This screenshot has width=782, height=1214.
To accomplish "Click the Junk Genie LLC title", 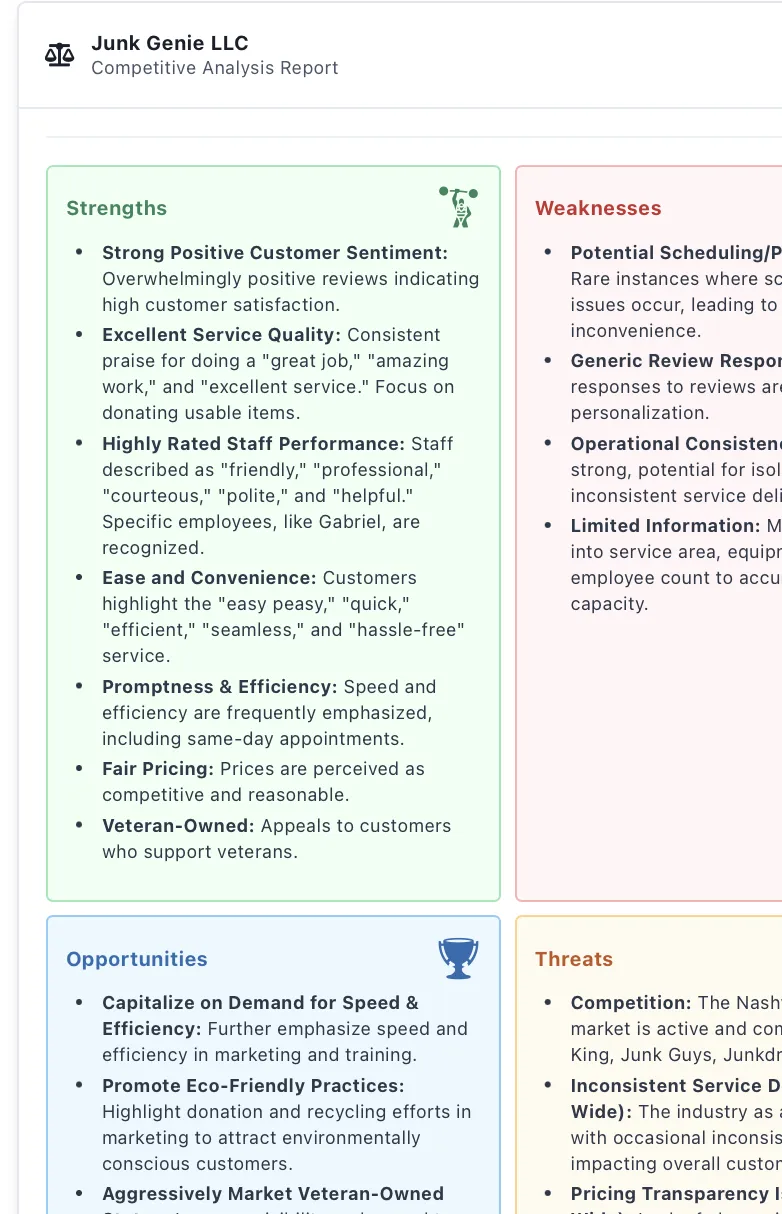I will [170, 43].
